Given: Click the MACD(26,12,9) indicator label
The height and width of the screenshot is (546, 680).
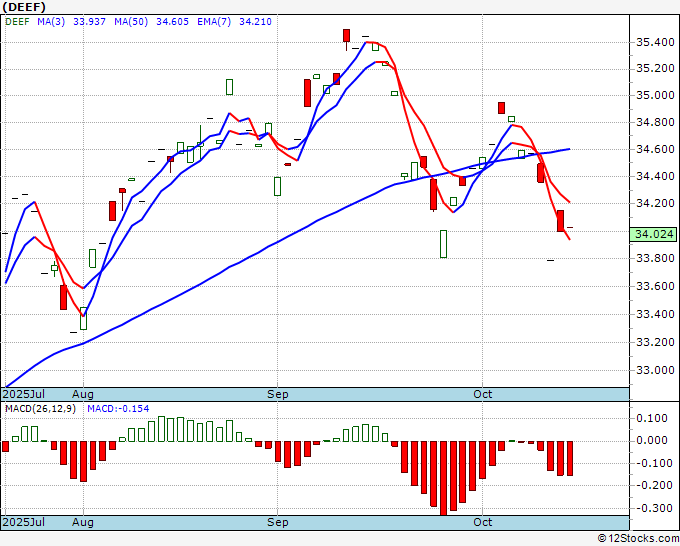Looking at the screenshot, I should pyautogui.click(x=40, y=409).
